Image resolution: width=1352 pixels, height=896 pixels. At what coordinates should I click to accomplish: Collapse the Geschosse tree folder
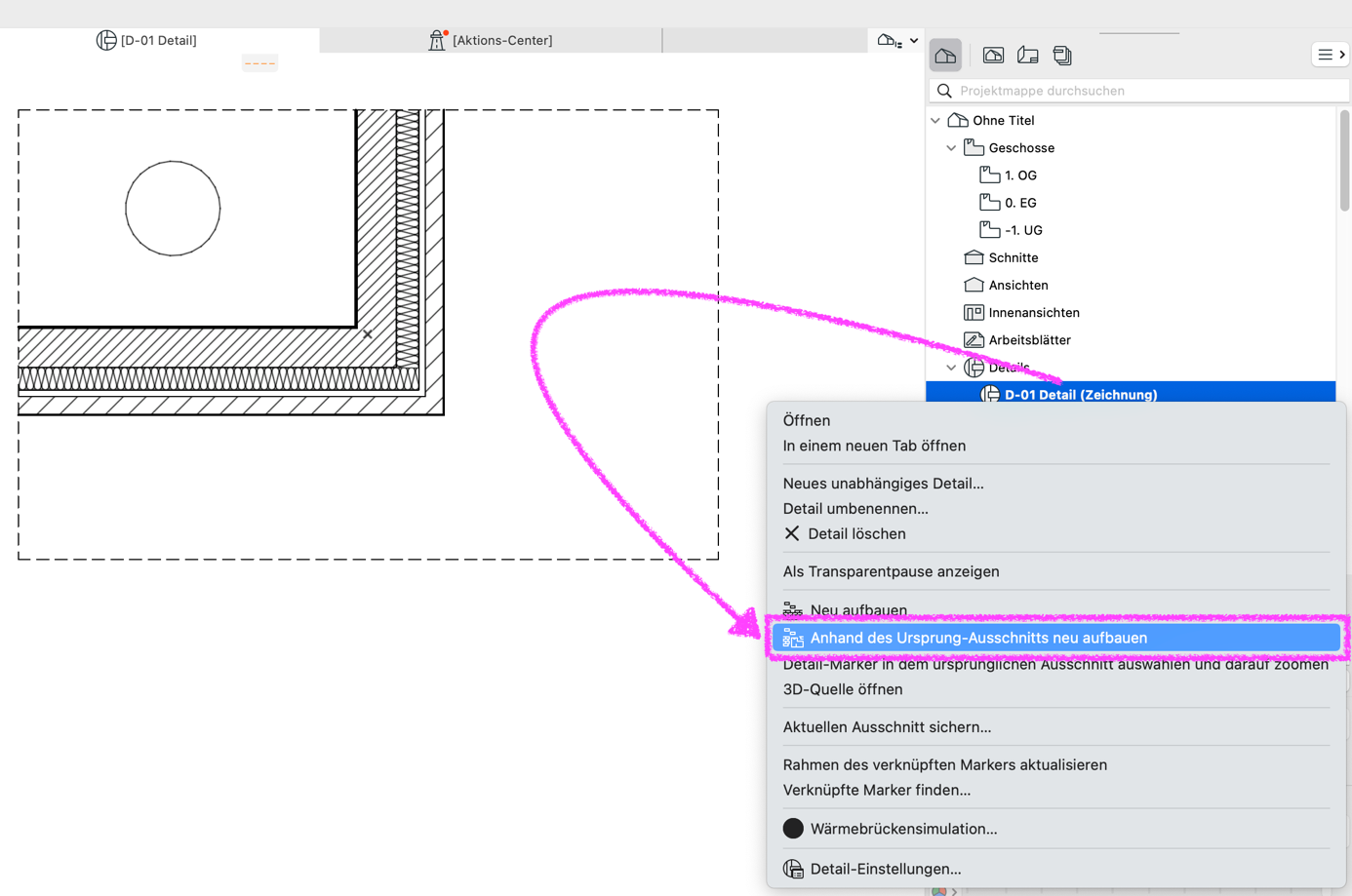click(x=951, y=148)
